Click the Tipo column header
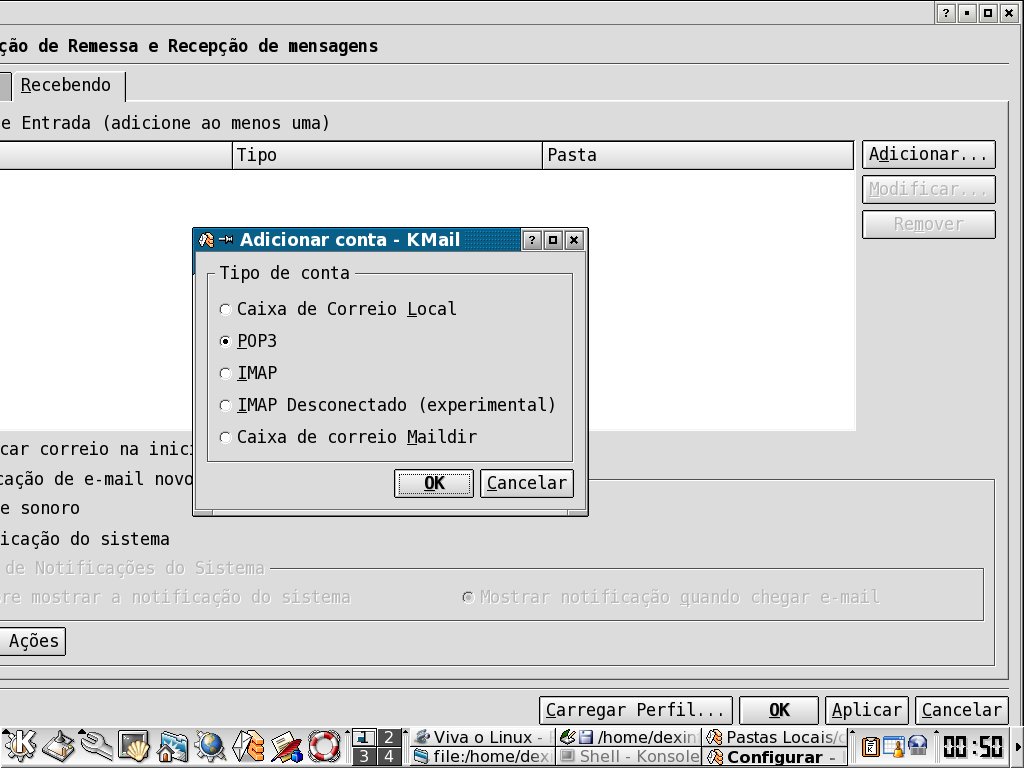Screen dimensions: 1024x768 click(387, 155)
